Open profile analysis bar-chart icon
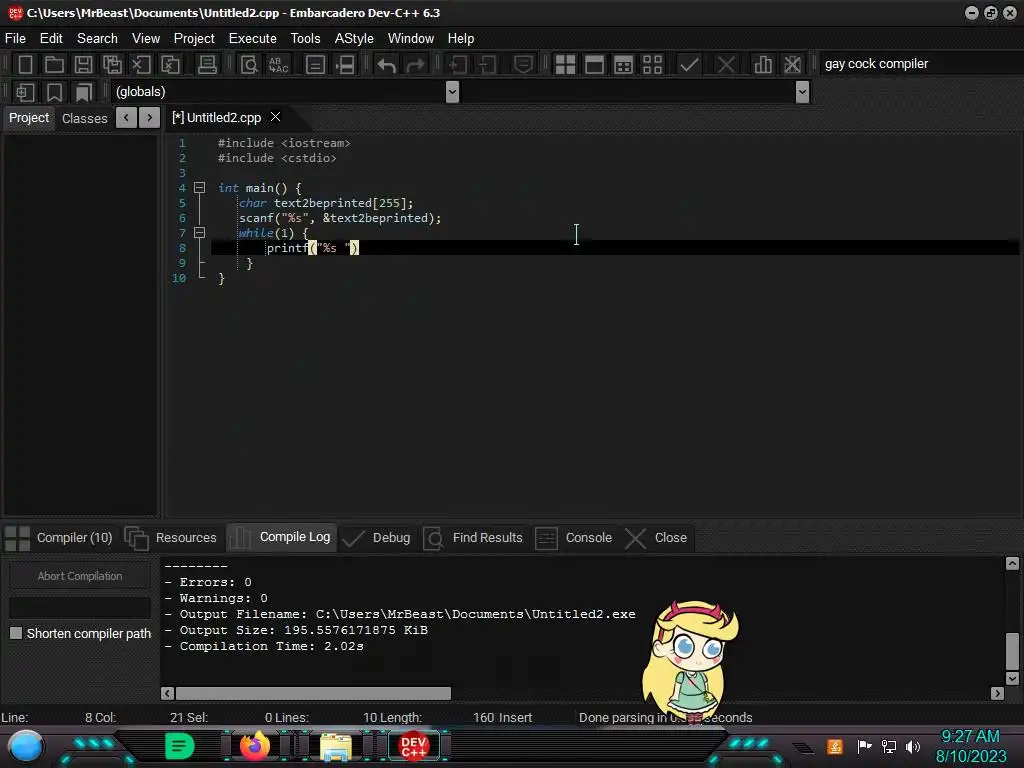This screenshot has height=768, width=1024. [x=763, y=64]
